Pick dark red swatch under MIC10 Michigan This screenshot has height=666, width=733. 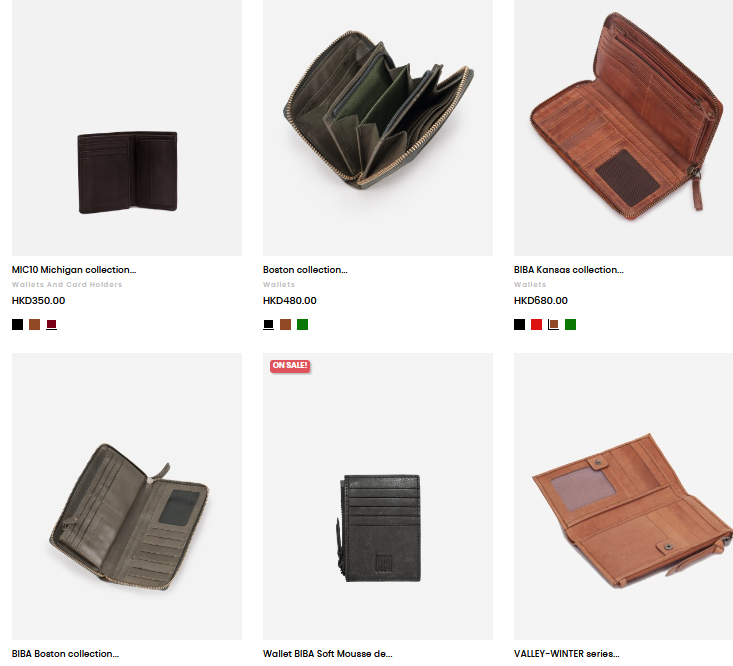click(51, 324)
